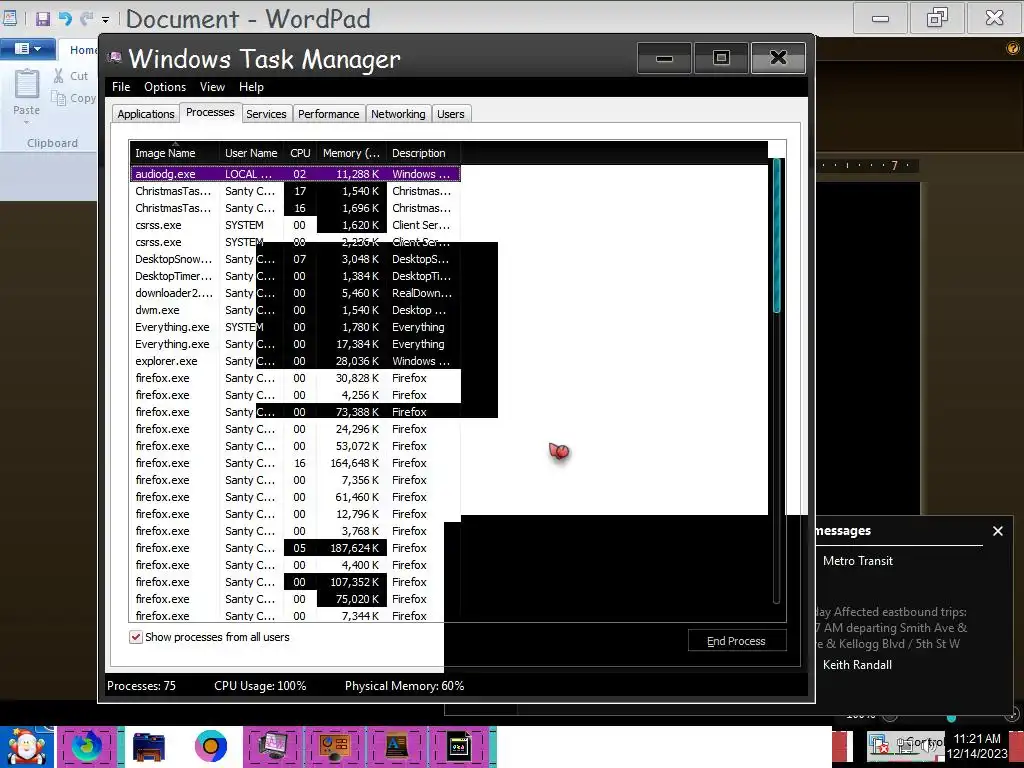1024x768 pixels.
Task: Open the blue WordPad file menu button
Action: pos(27,48)
